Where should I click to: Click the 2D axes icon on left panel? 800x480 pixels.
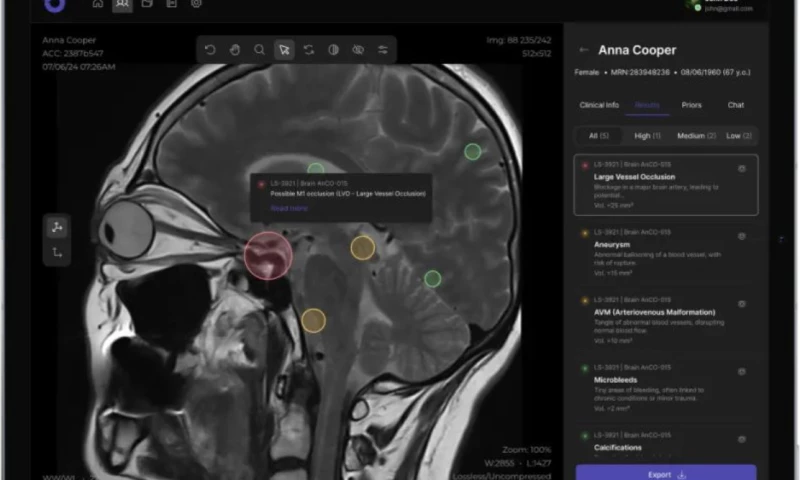pyautogui.click(x=57, y=252)
